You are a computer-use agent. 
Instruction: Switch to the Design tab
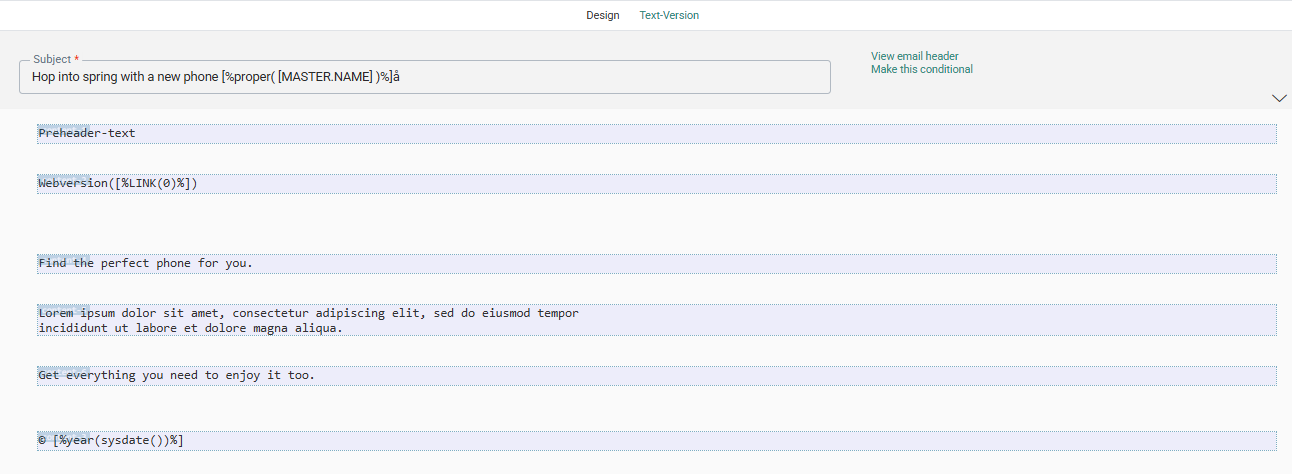[602, 15]
